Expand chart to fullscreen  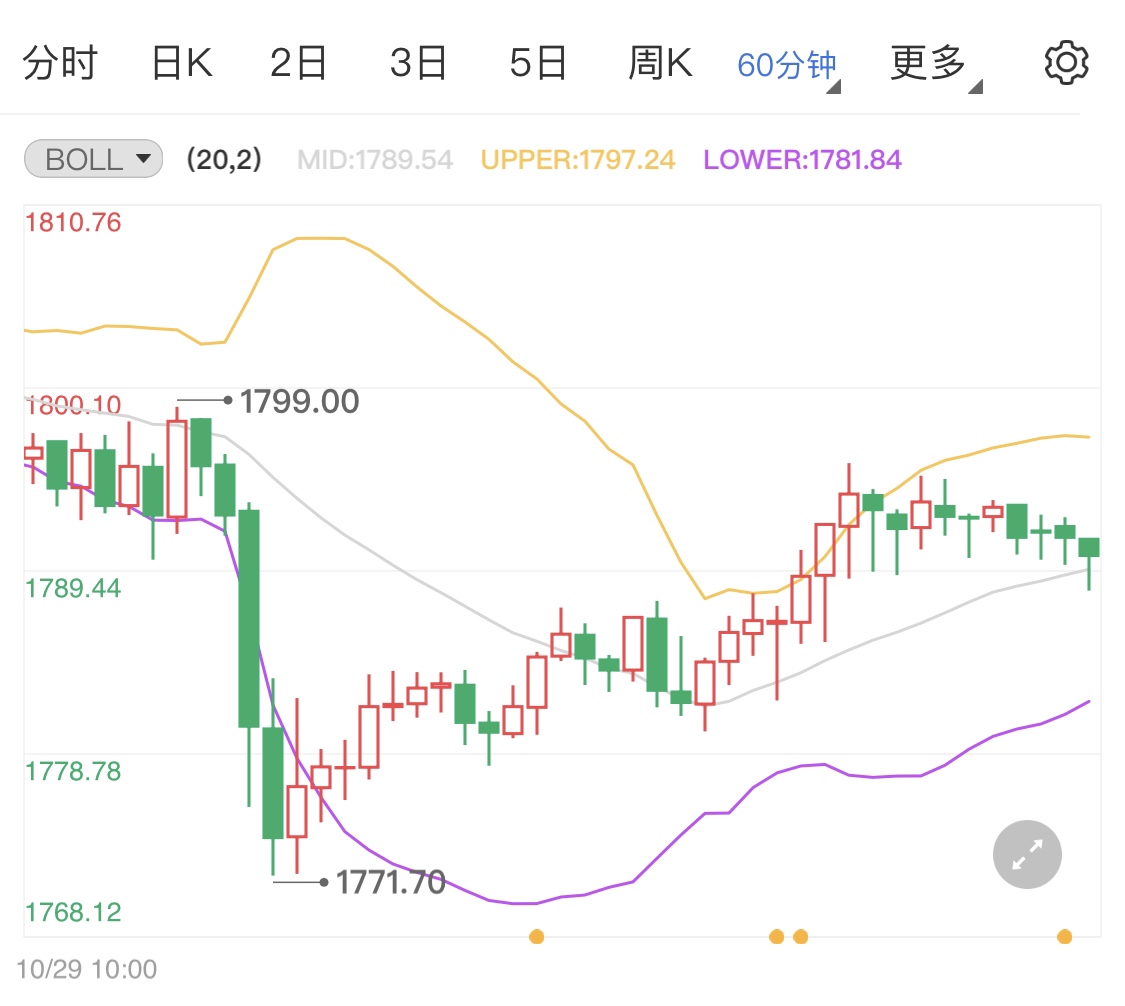tap(1027, 854)
